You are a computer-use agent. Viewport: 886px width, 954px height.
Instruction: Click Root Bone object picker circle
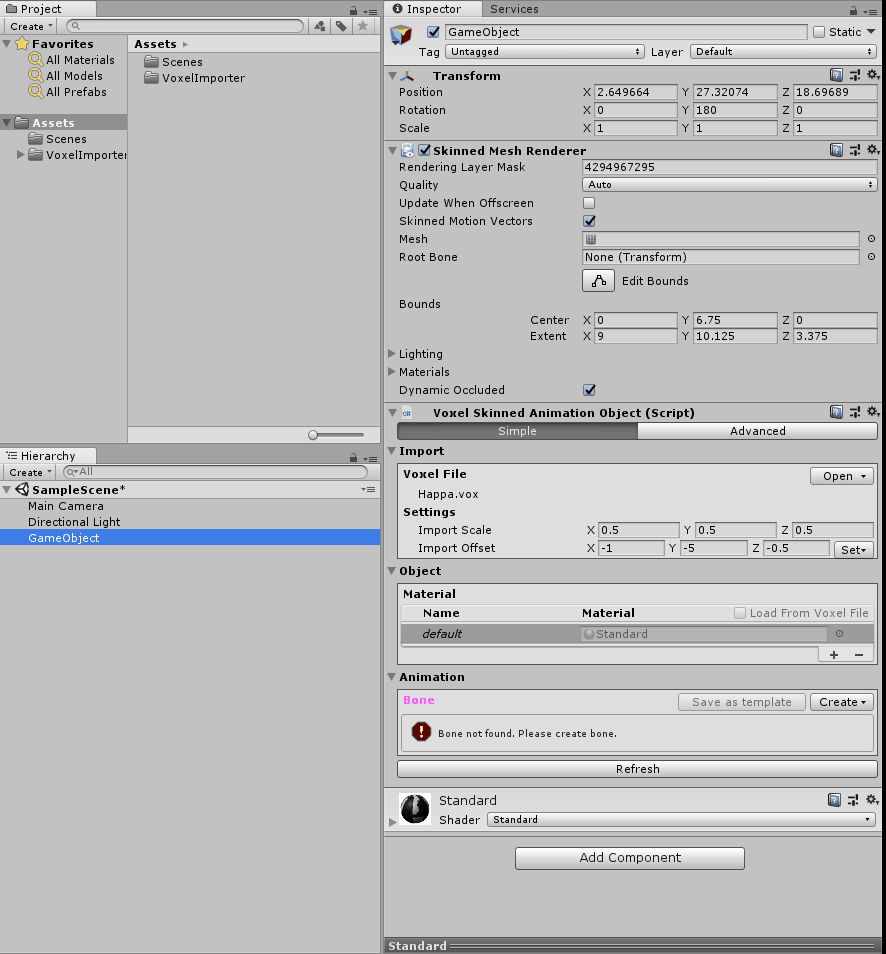pos(871,257)
